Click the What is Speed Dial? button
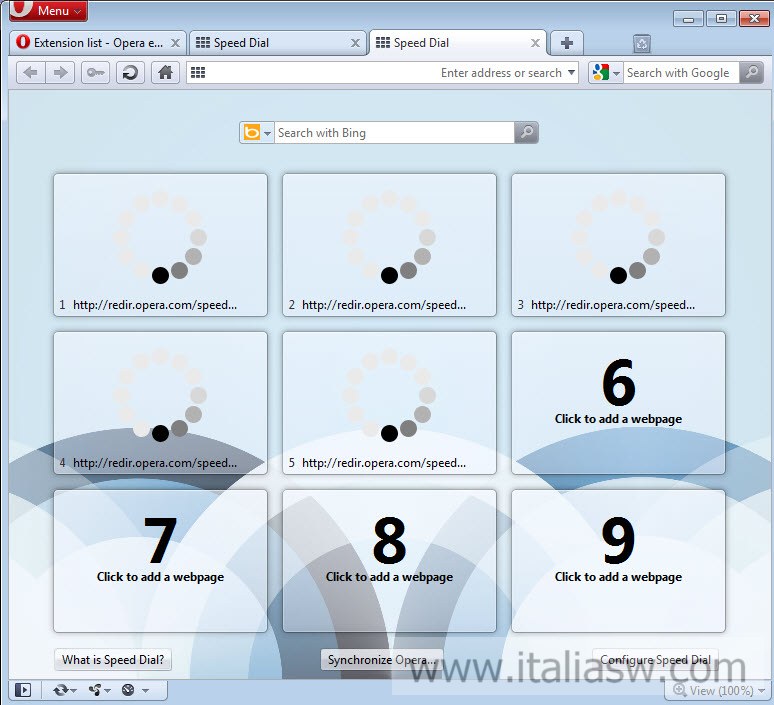The width and height of the screenshot is (774, 705). click(113, 660)
